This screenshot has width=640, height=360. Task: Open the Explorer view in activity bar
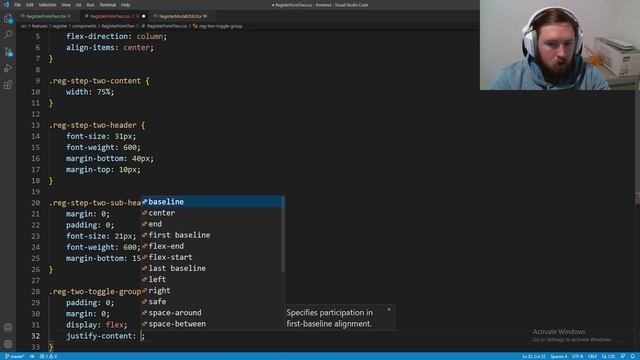point(8,19)
